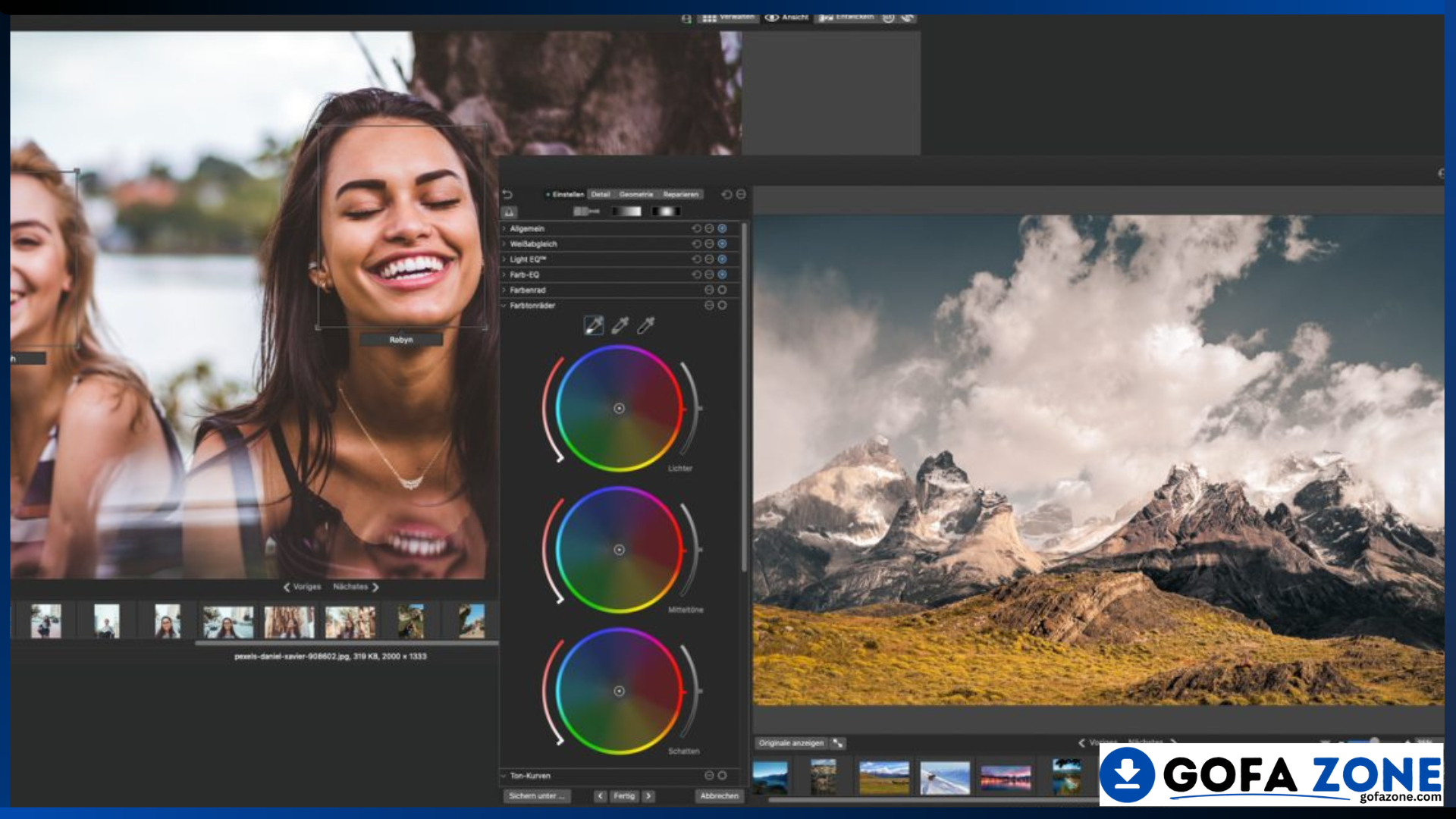The height and width of the screenshot is (819, 1456).
Task: Go to Voriges photo in portrait viewer
Action: tap(302, 587)
